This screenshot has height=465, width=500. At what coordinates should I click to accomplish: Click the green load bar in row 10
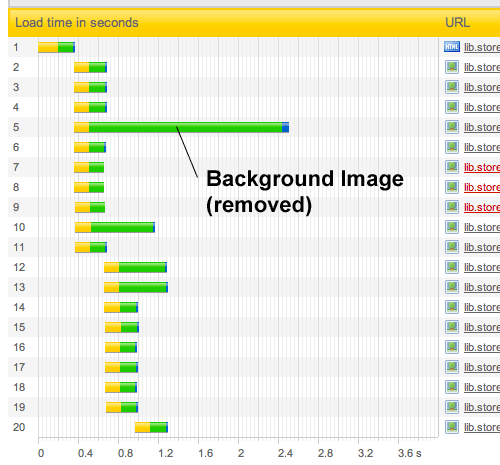(x=122, y=227)
